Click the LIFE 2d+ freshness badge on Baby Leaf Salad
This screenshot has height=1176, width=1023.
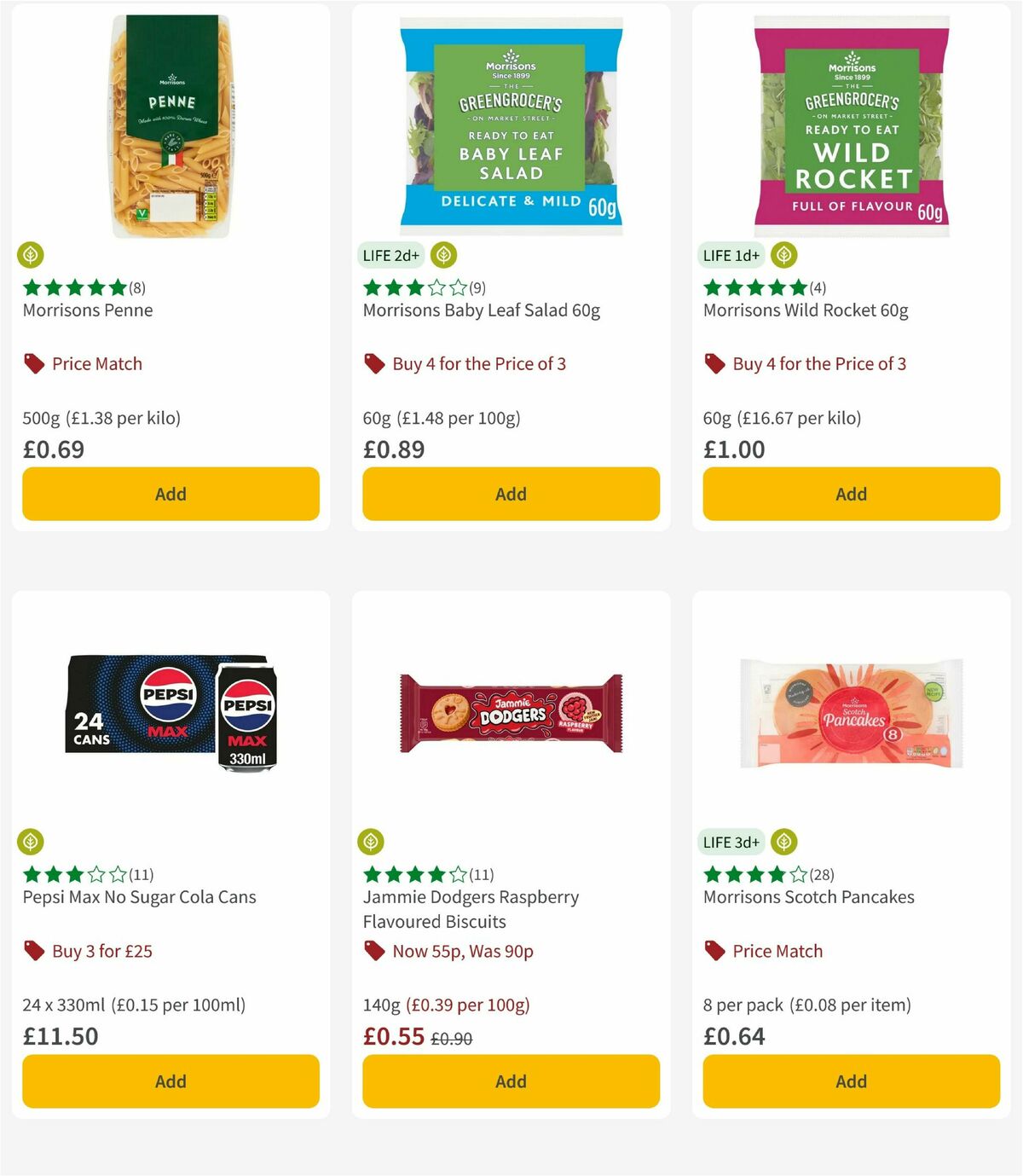pyautogui.click(x=390, y=255)
